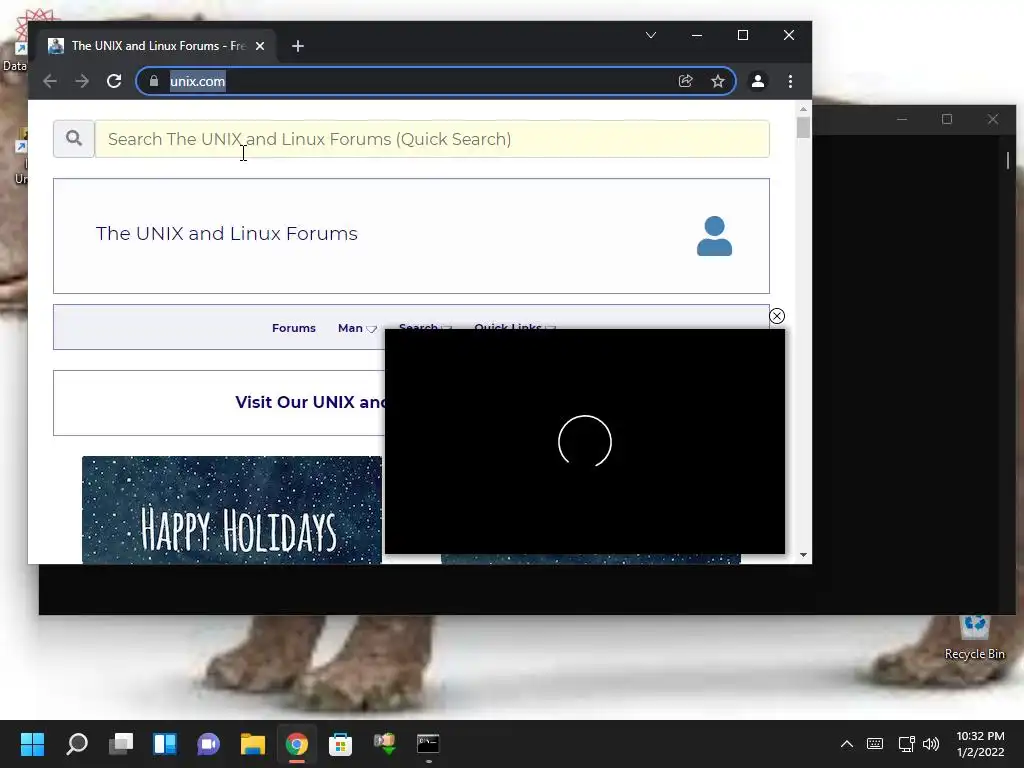Go back using Chrome's back arrow
This screenshot has height=768, width=1024.
tap(50, 81)
